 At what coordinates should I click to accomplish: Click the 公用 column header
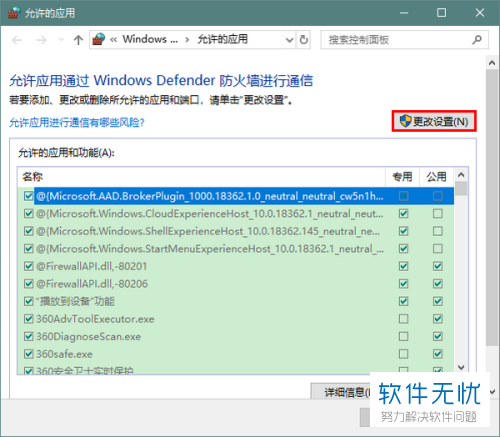click(x=437, y=177)
